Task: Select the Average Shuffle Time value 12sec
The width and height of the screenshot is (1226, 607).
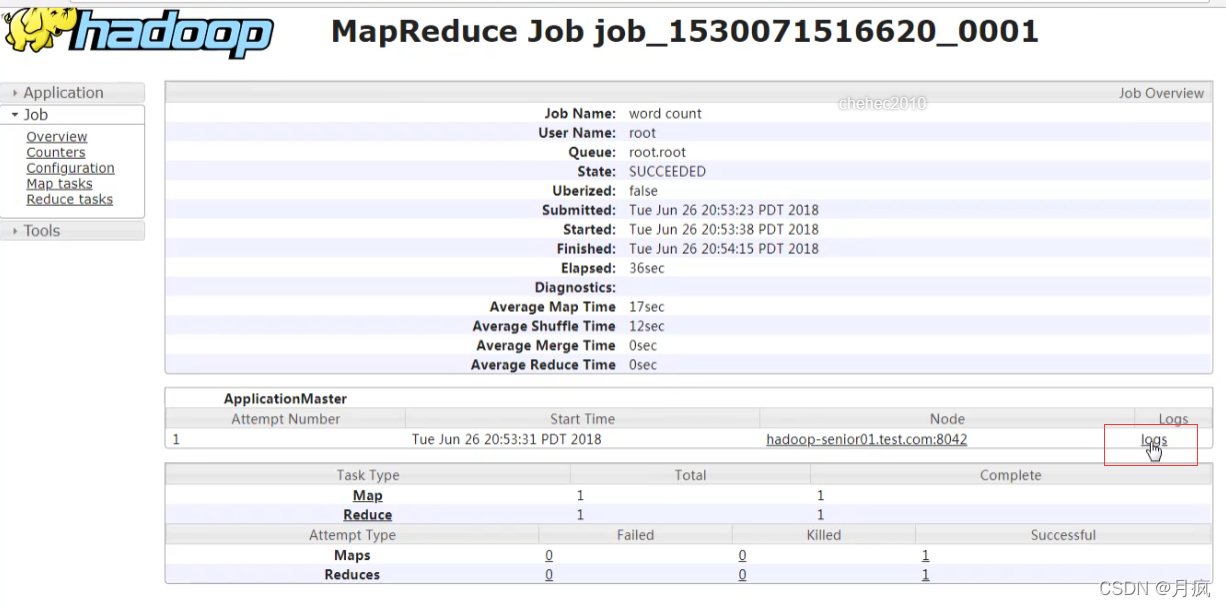Action: tap(646, 327)
